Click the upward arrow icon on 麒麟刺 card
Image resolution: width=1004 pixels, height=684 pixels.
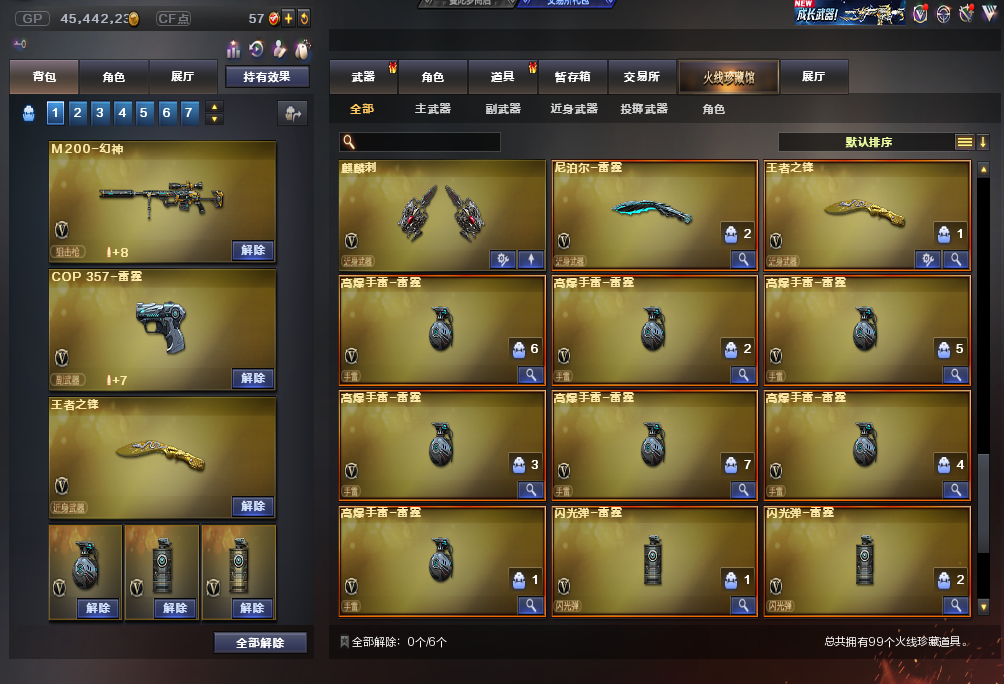[531, 259]
